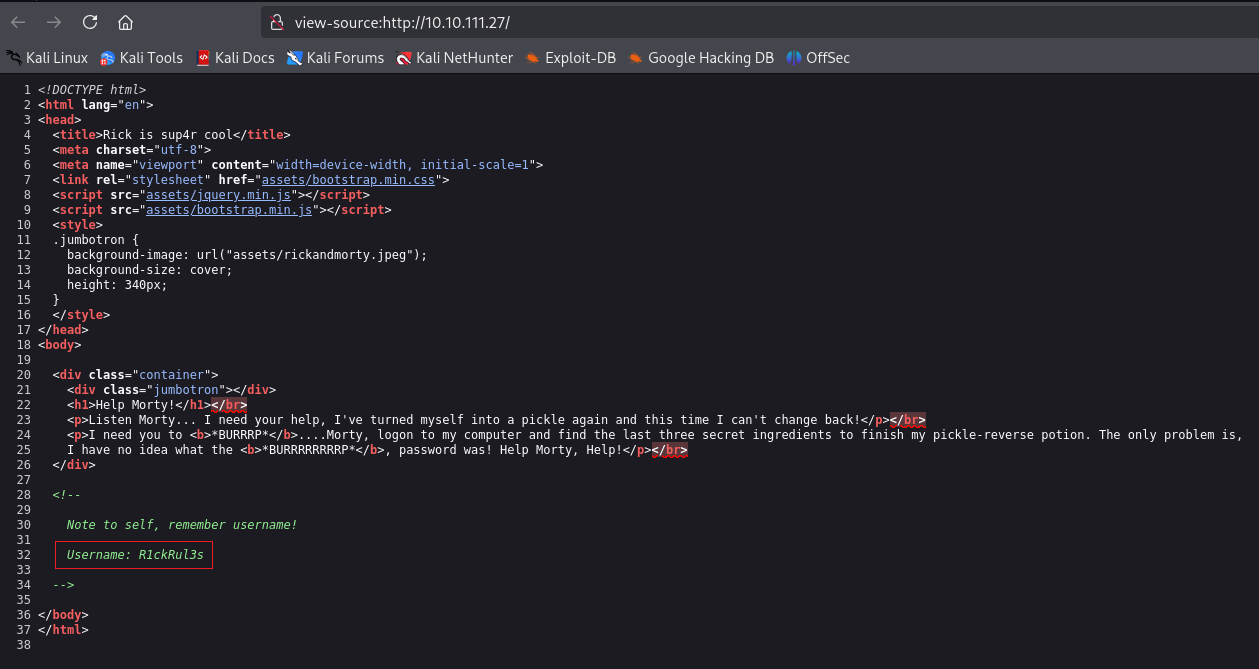Open the assets/jquery.min.js script link
The image size is (1259, 669).
pyautogui.click(x=219, y=194)
